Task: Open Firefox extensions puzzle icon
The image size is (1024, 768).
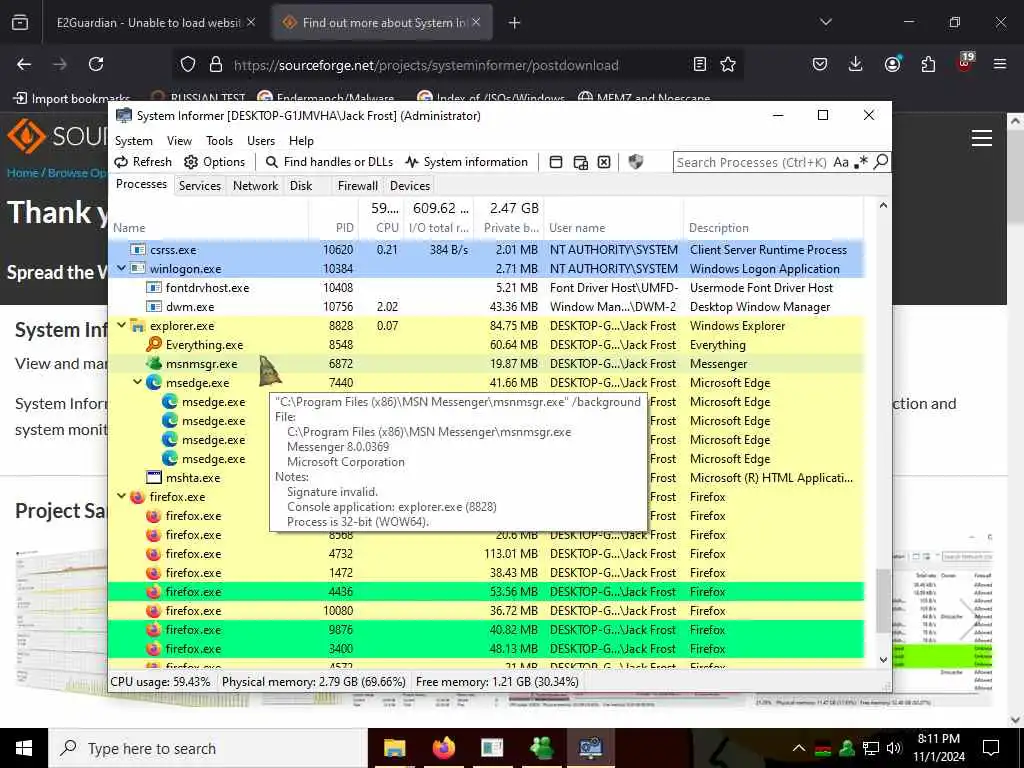Action: pos(928,64)
